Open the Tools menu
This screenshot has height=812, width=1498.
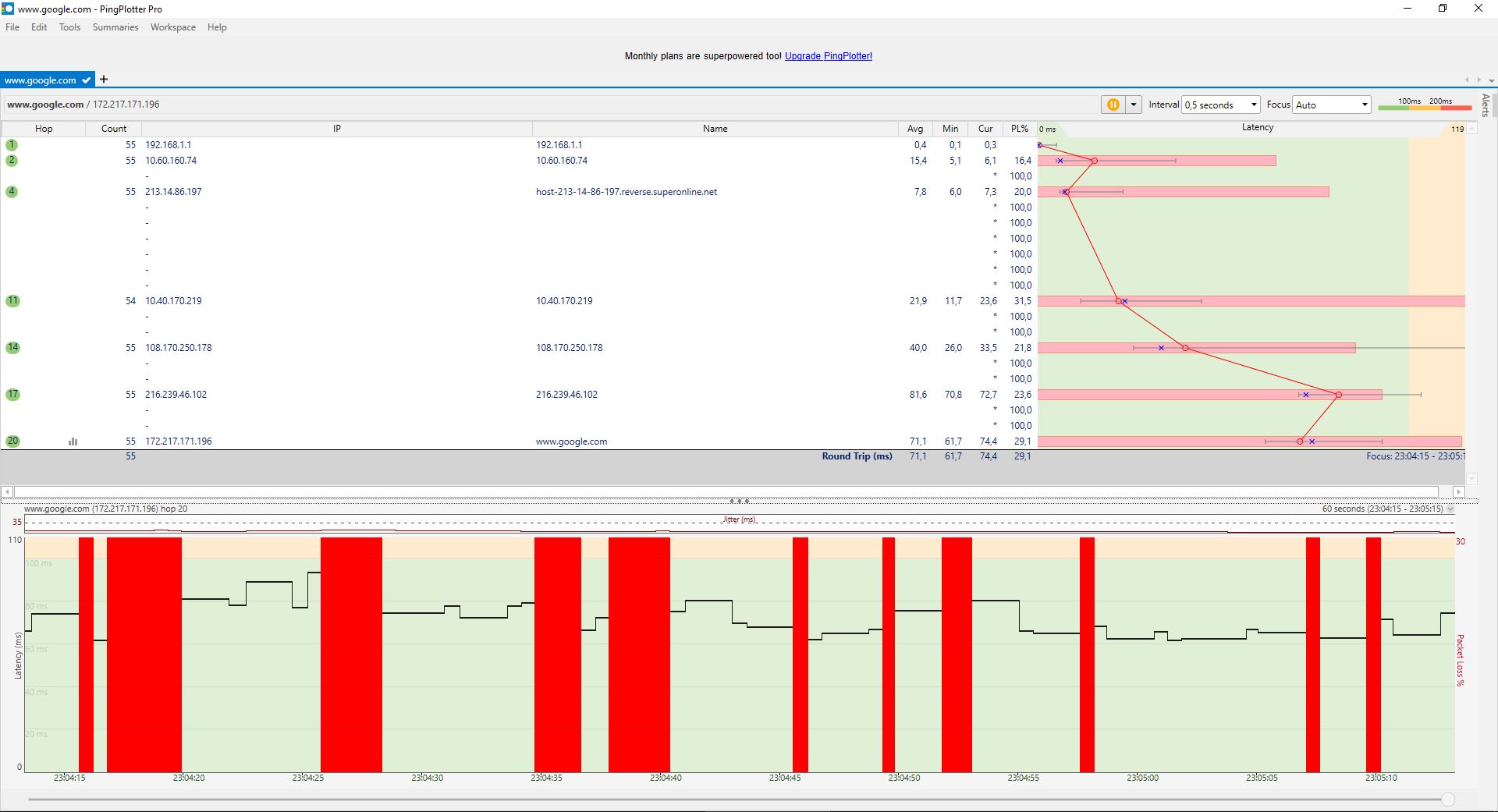click(69, 27)
